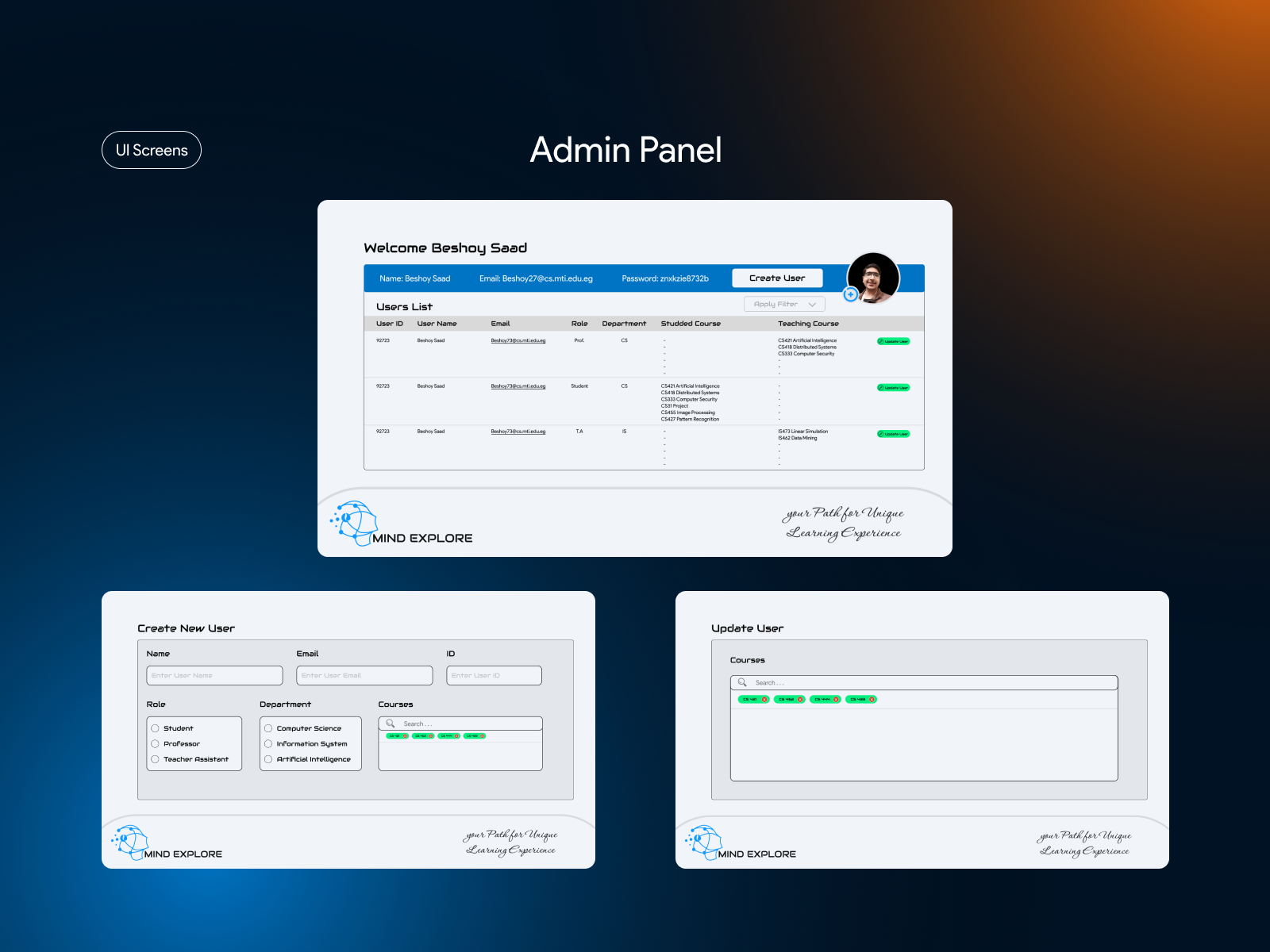The height and width of the screenshot is (952, 1270).
Task: Click the search magnifier in Create New User courses
Action: coord(391,724)
